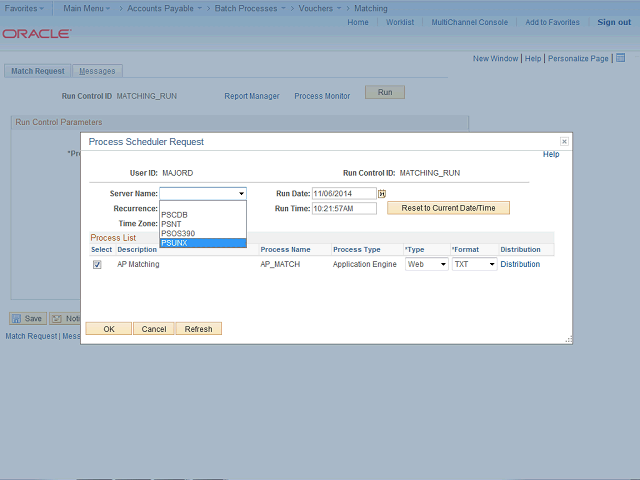Click the Save disk icon

point(16,318)
